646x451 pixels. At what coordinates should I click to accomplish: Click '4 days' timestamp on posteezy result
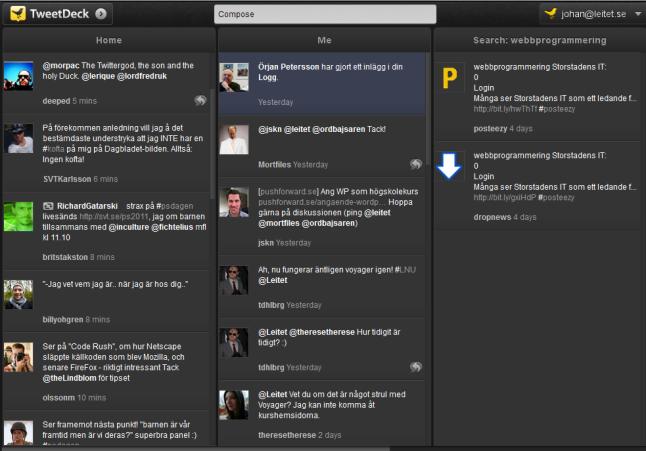click(521, 129)
